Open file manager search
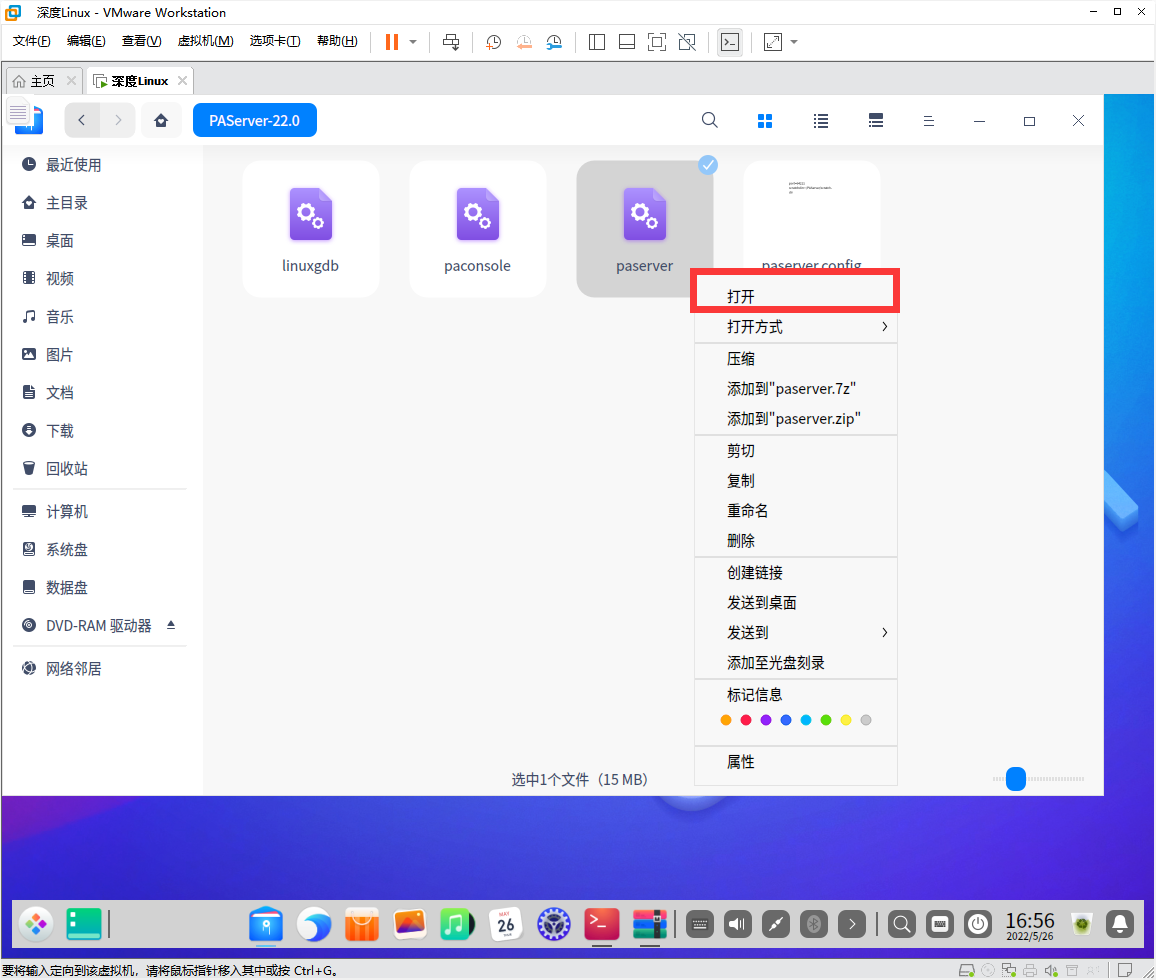 click(x=709, y=120)
